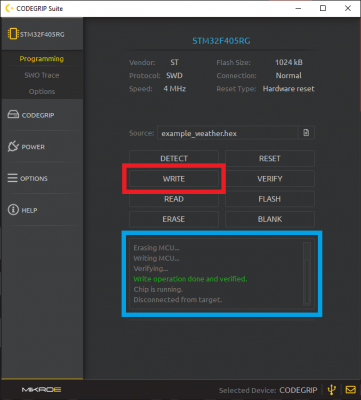Click the BLANK button
The height and width of the screenshot is (400, 361).
click(270, 219)
